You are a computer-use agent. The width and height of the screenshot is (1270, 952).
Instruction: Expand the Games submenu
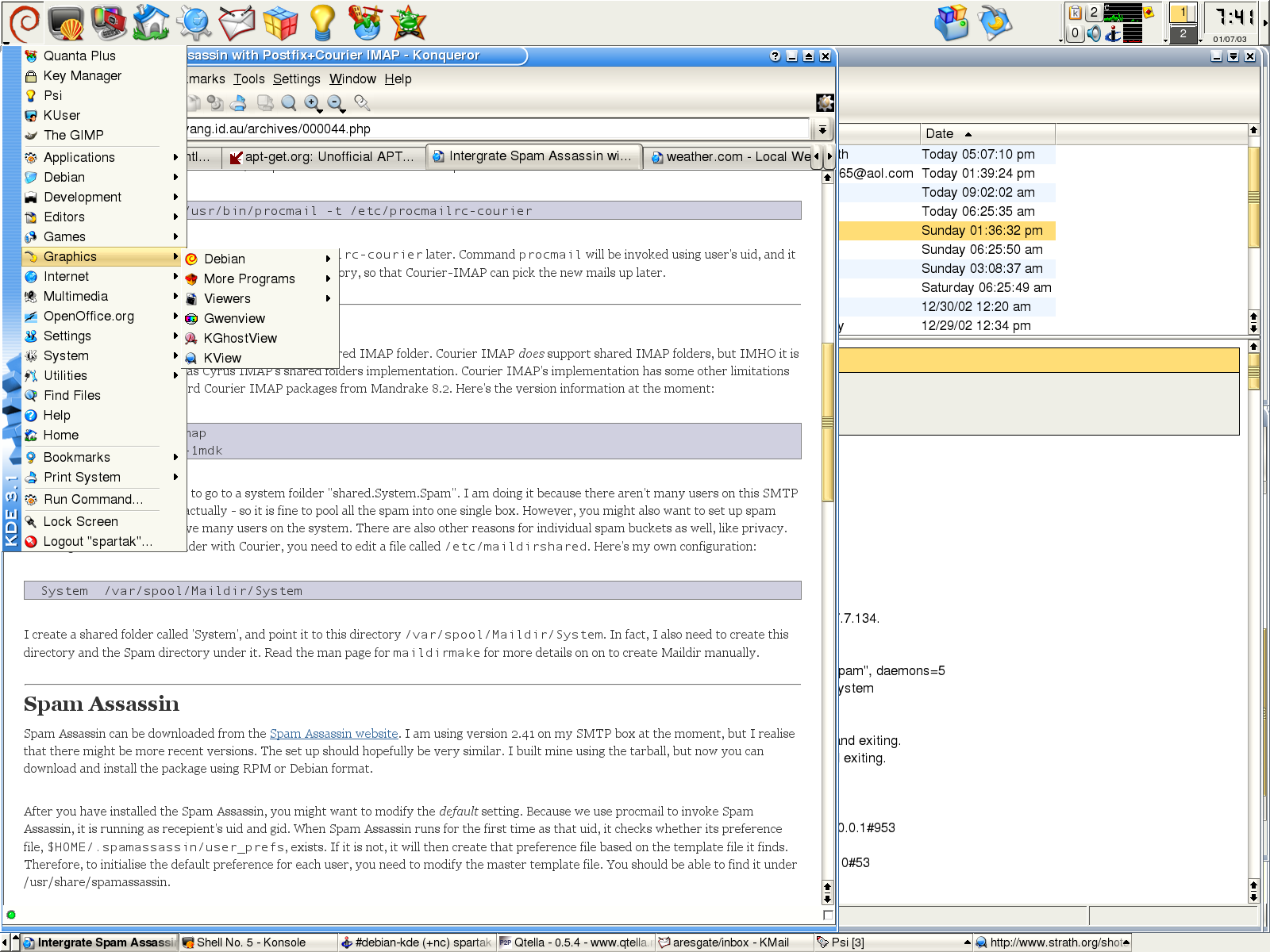click(x=103, y=236)
